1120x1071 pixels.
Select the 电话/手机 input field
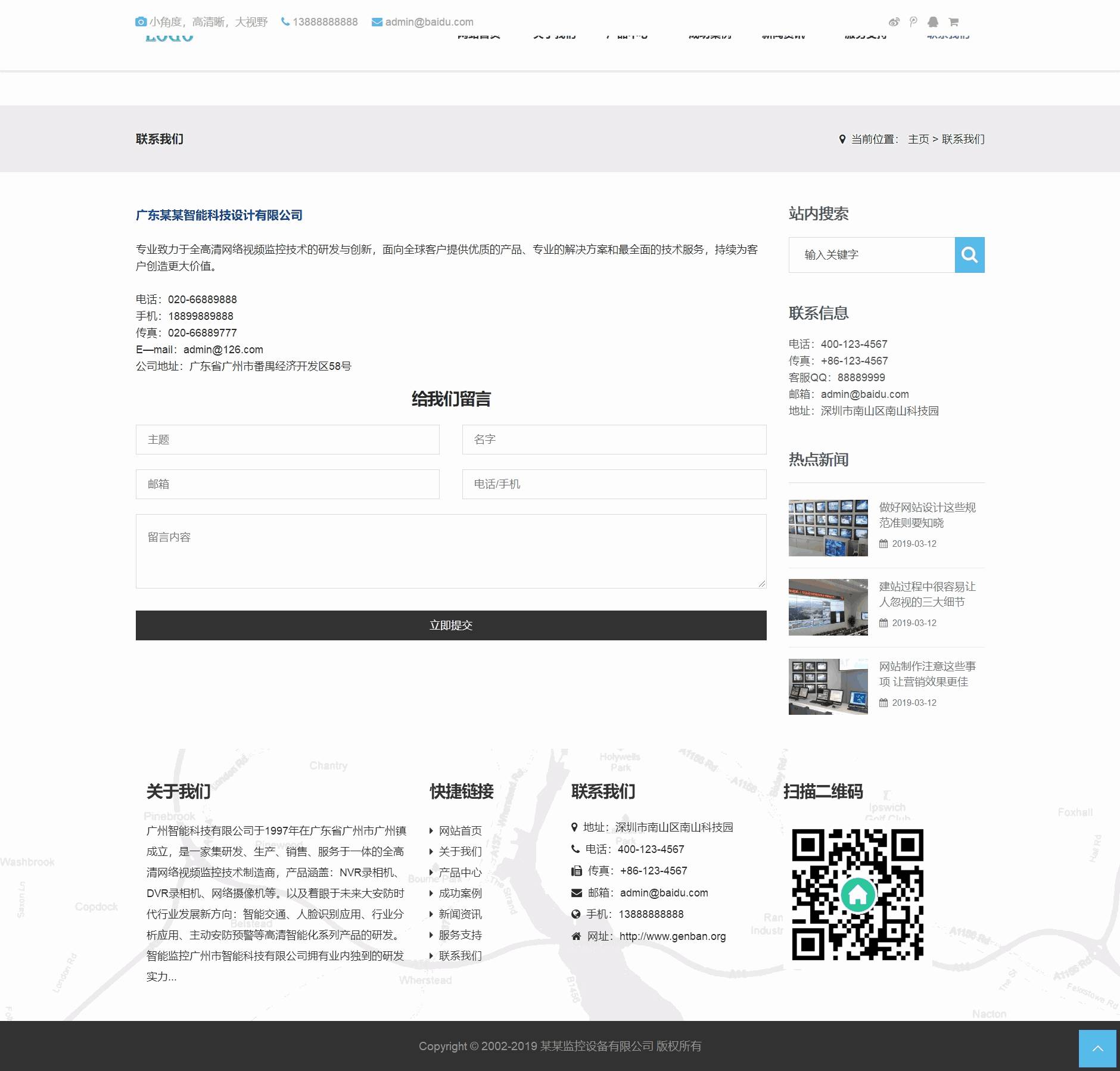[614, 484]
